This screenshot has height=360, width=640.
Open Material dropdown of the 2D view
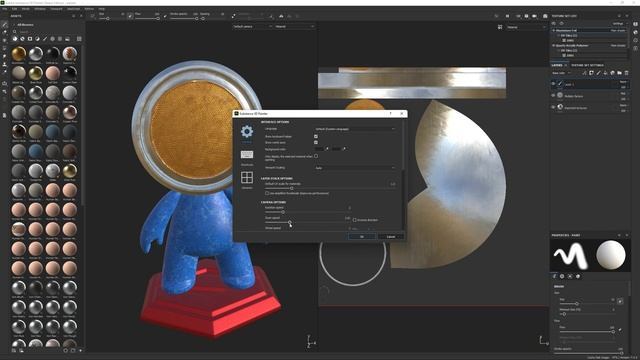coord(526,27)
